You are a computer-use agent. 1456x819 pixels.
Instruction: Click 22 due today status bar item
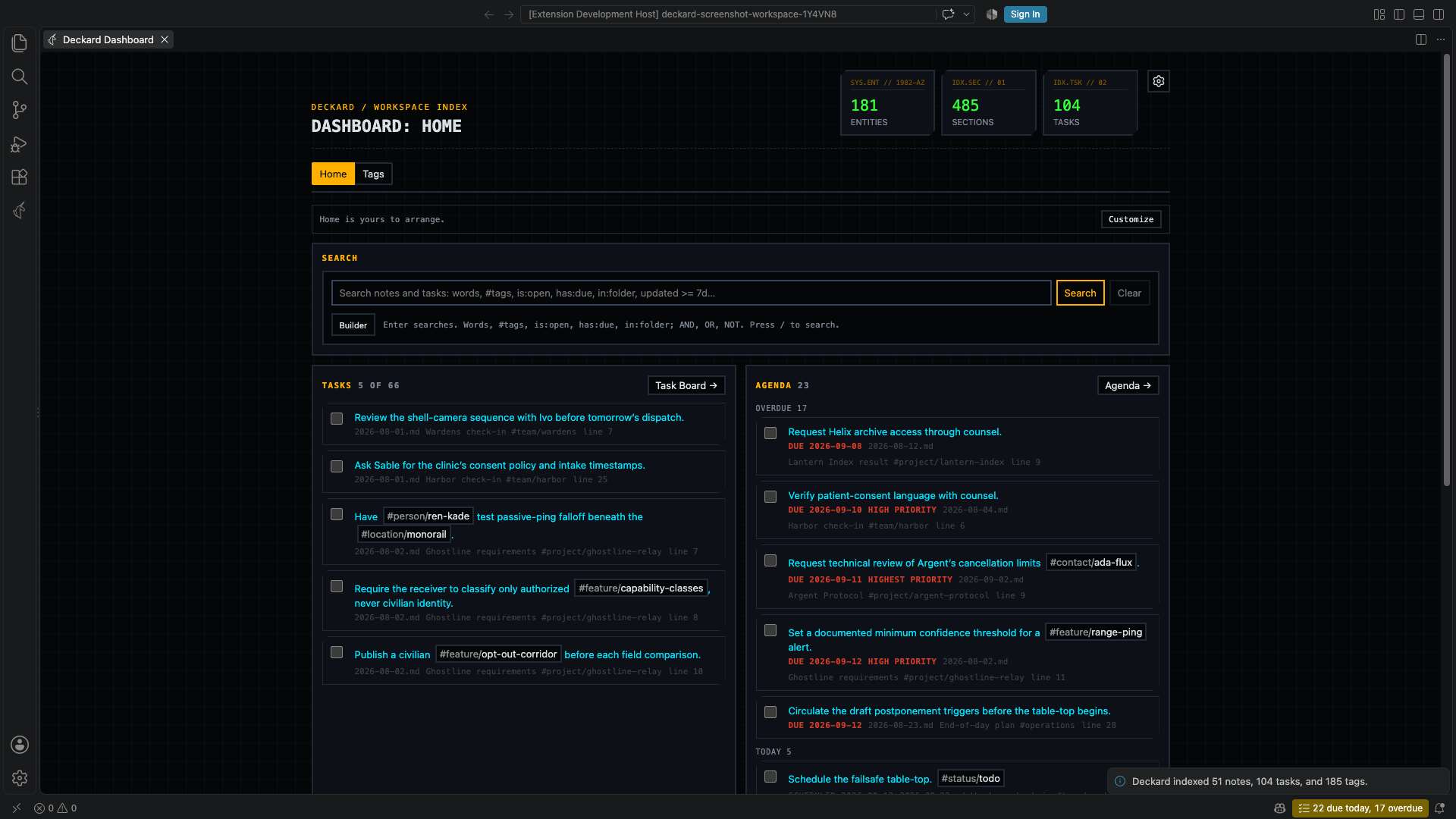[1360, 808]
